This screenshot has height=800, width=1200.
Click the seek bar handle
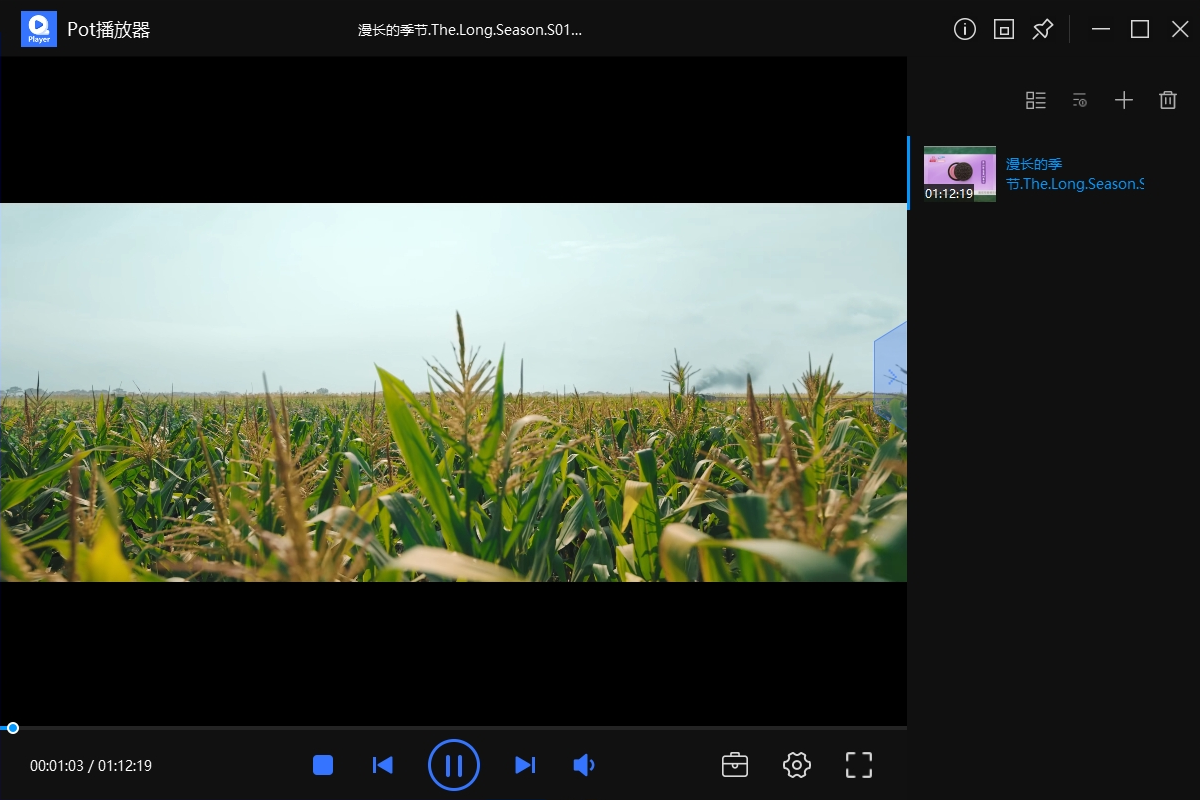13,728
